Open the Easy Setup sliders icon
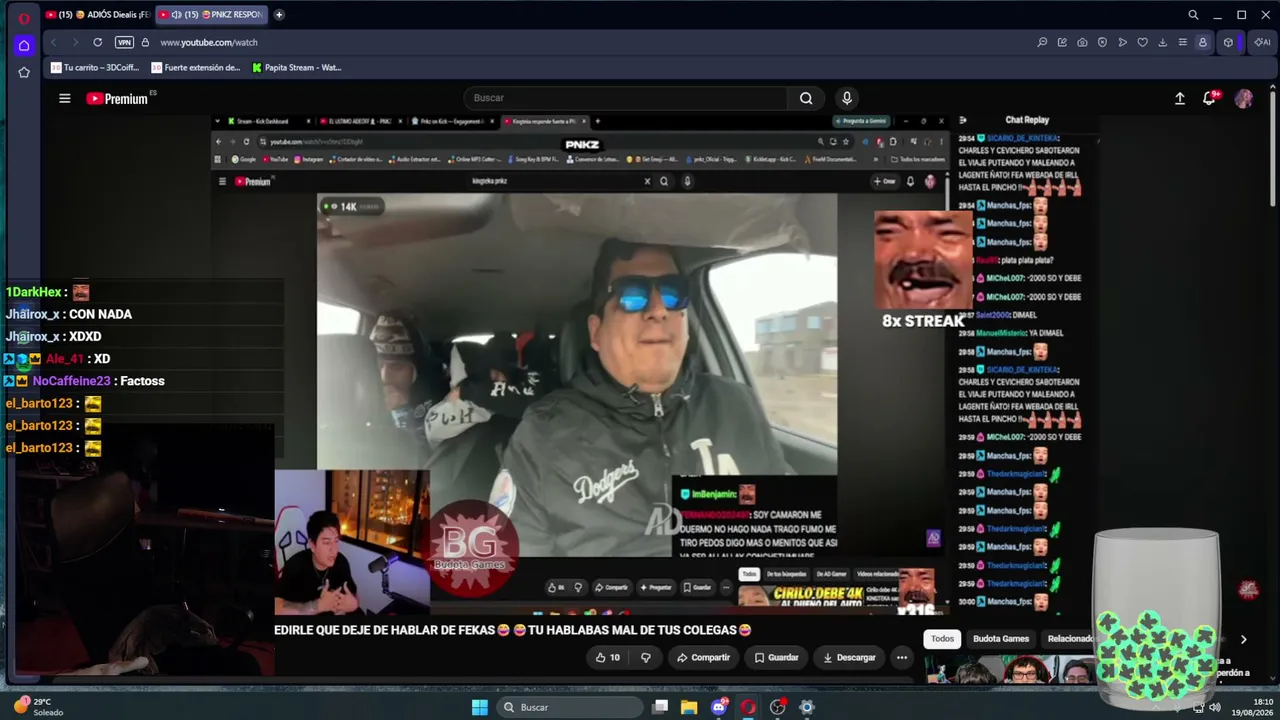The image size is (1280, 720). (x=1182, y=42)
